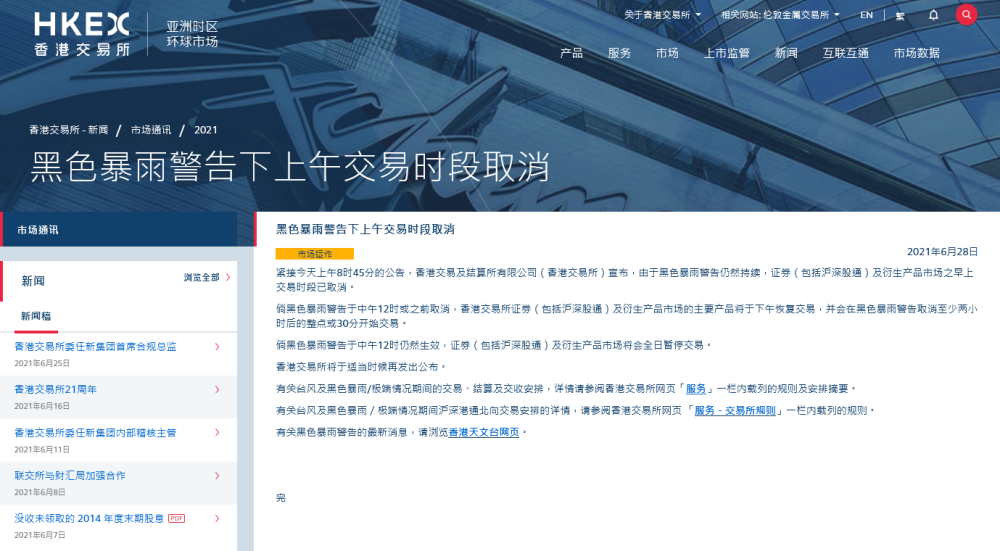Click chevron beside 内部稽核主管 news item
This screenshot has width=1000, height=551.
click(217, 432)
